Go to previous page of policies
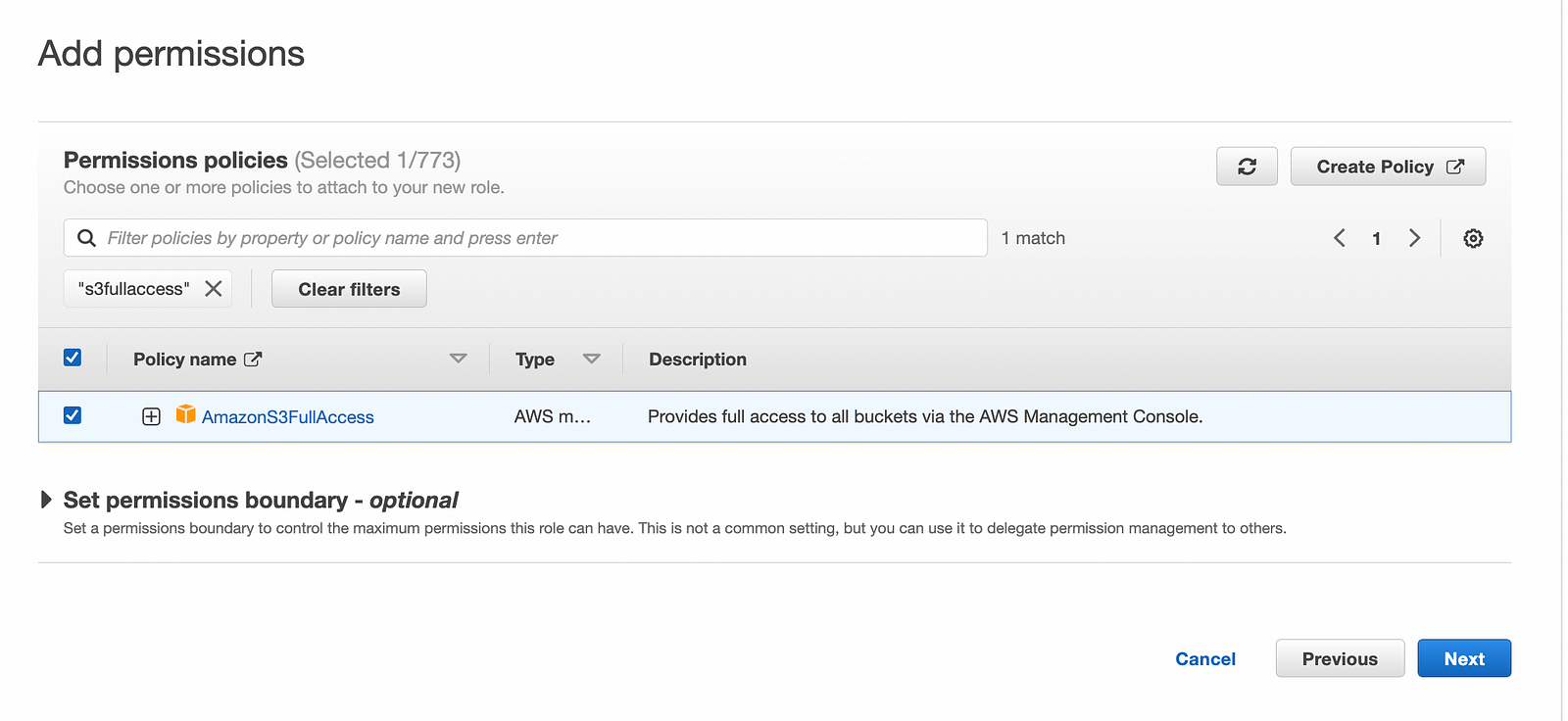 click(1339, 238)
